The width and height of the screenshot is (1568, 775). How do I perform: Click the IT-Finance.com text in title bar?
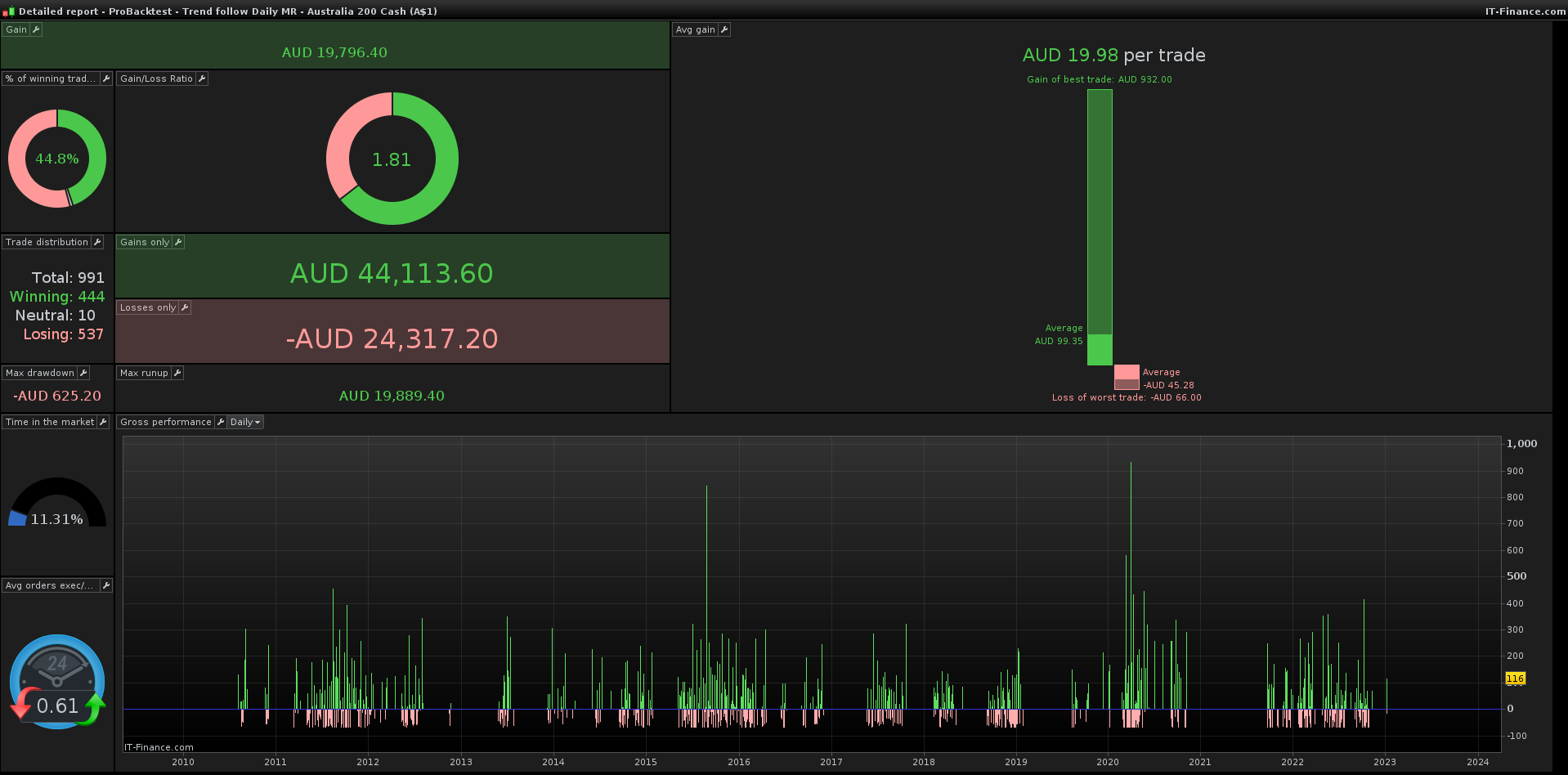tap(1525, 11)
